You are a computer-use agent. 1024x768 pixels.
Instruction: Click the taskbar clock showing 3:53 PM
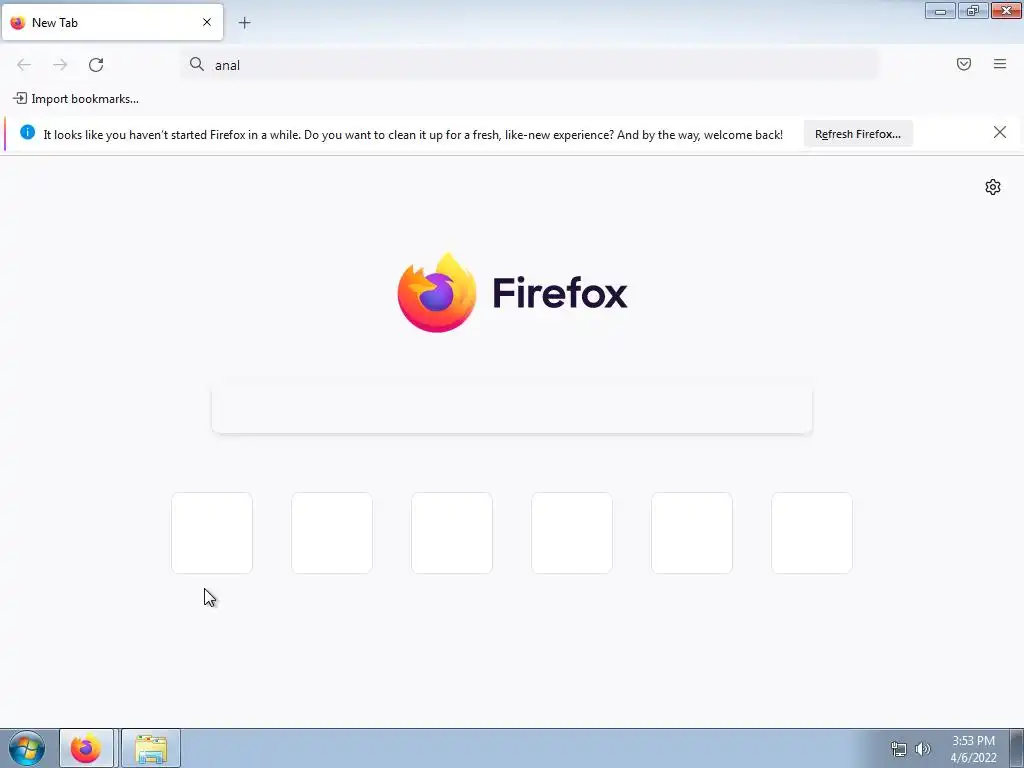coord(973,749)
